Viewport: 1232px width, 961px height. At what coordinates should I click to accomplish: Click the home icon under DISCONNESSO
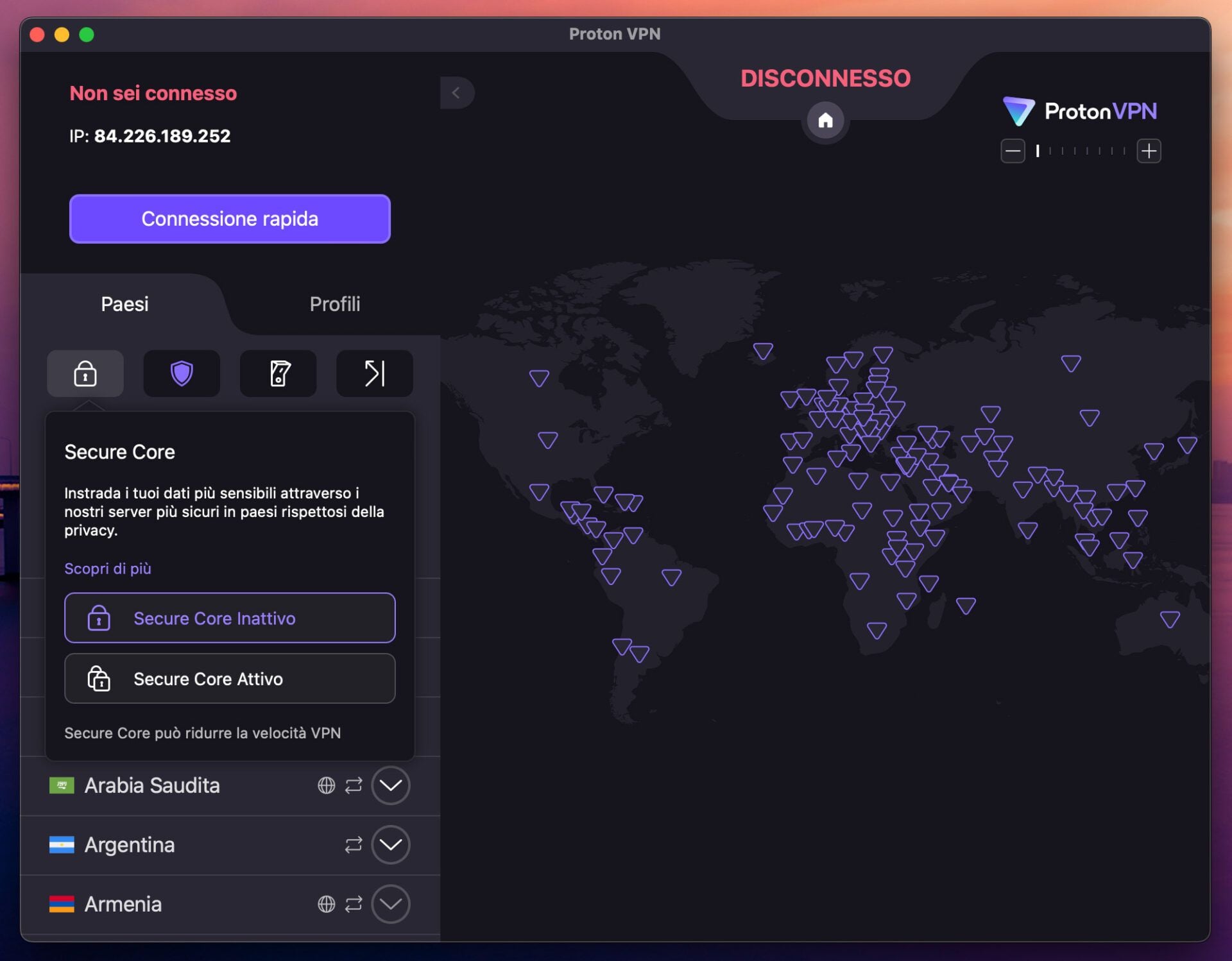tap(825, 120)
